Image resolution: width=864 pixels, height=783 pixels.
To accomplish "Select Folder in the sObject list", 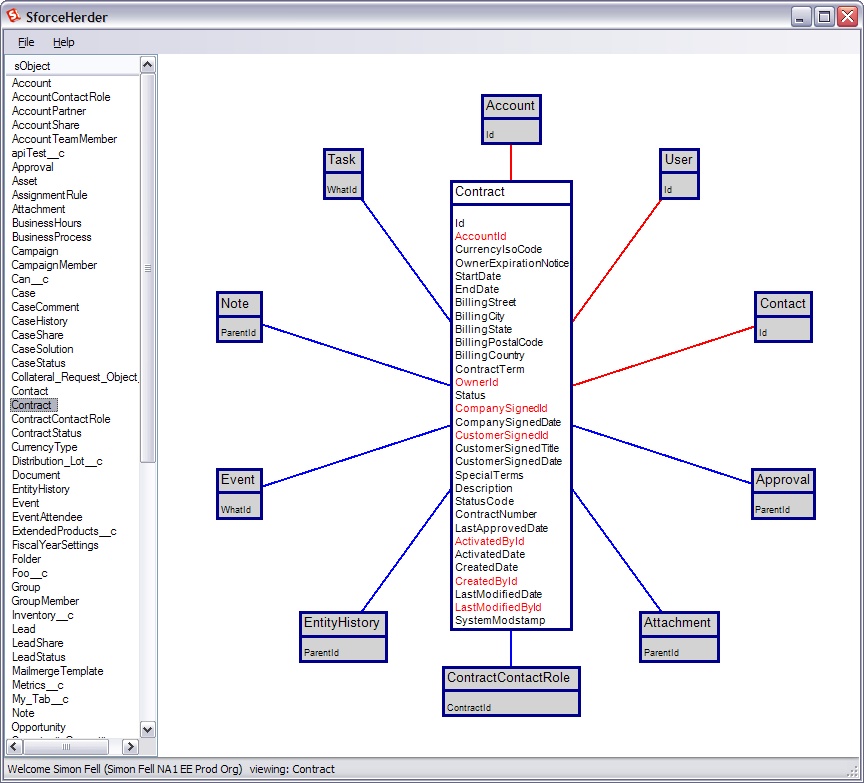I will point(26,559).
